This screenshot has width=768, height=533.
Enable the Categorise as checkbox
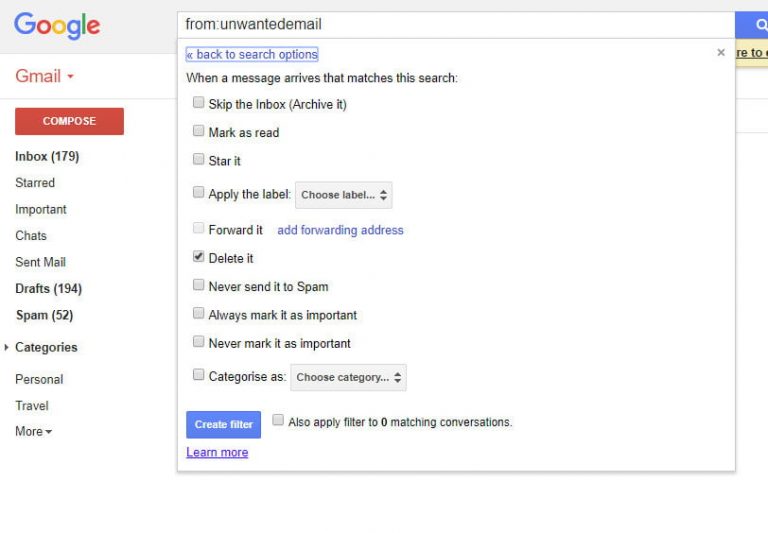pyautogui.click(x=198, y=375)
